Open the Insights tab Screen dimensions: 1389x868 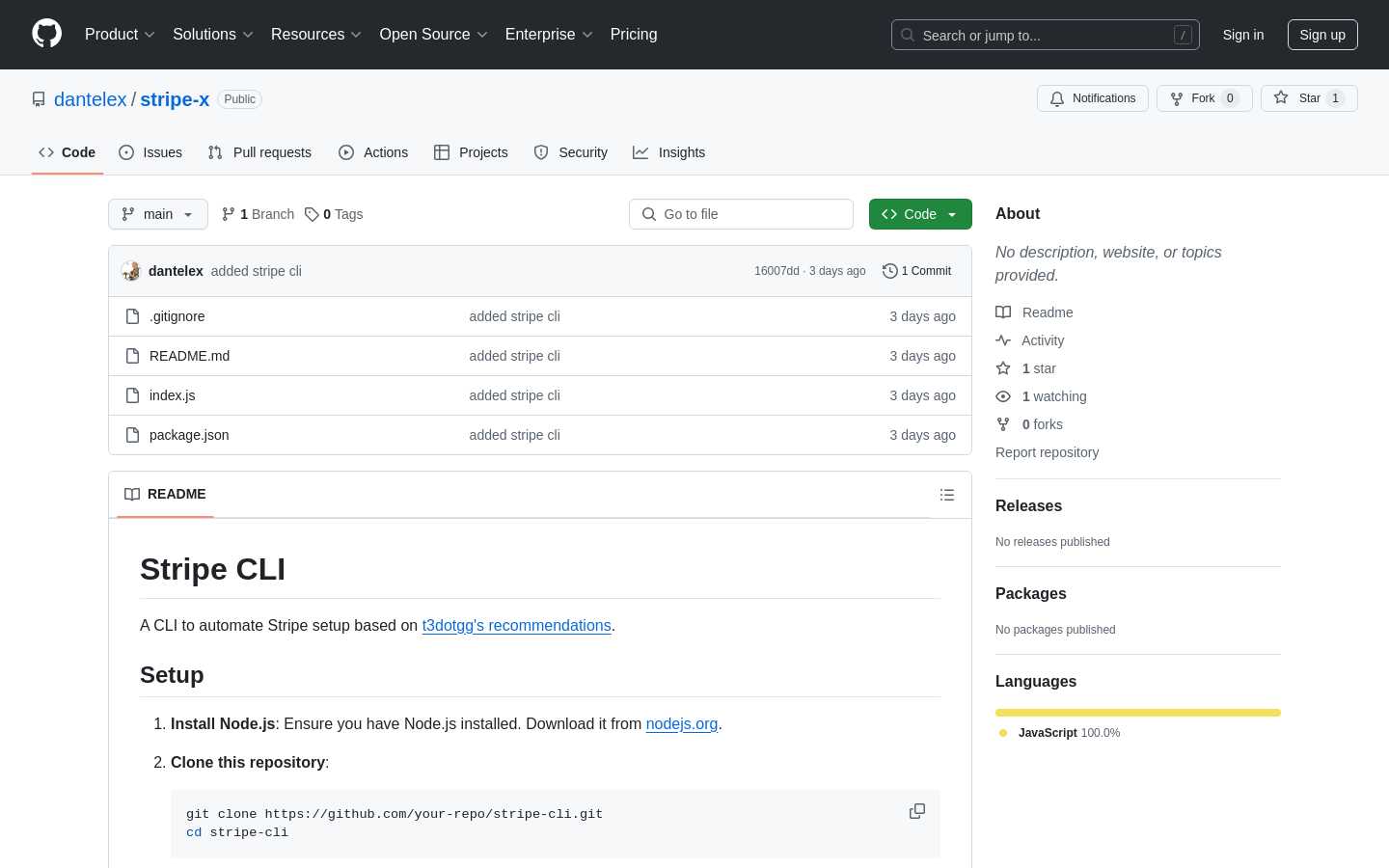669,152
